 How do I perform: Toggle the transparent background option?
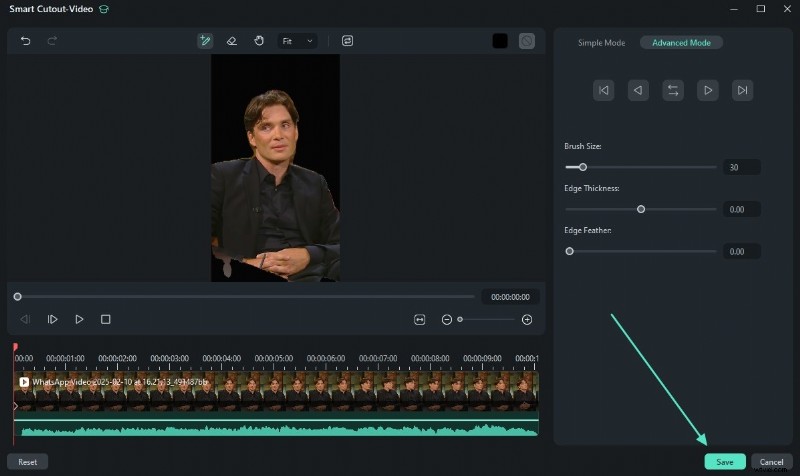coord(527,41)
